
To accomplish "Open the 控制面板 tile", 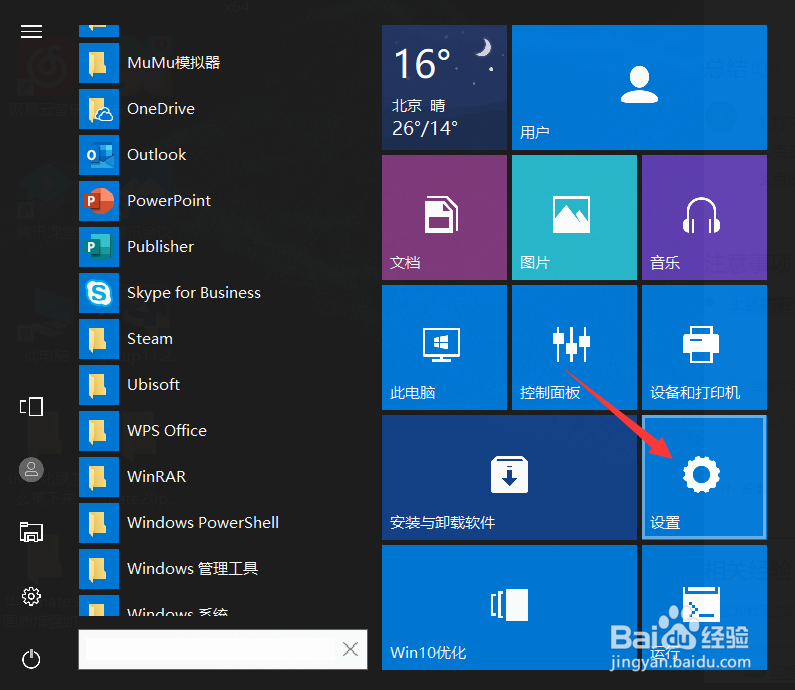I will 574,347.
